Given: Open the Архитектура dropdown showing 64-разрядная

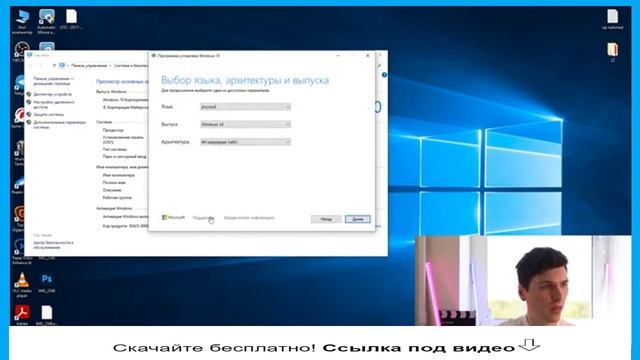Looking at the screenshot, I should (245, 142).
